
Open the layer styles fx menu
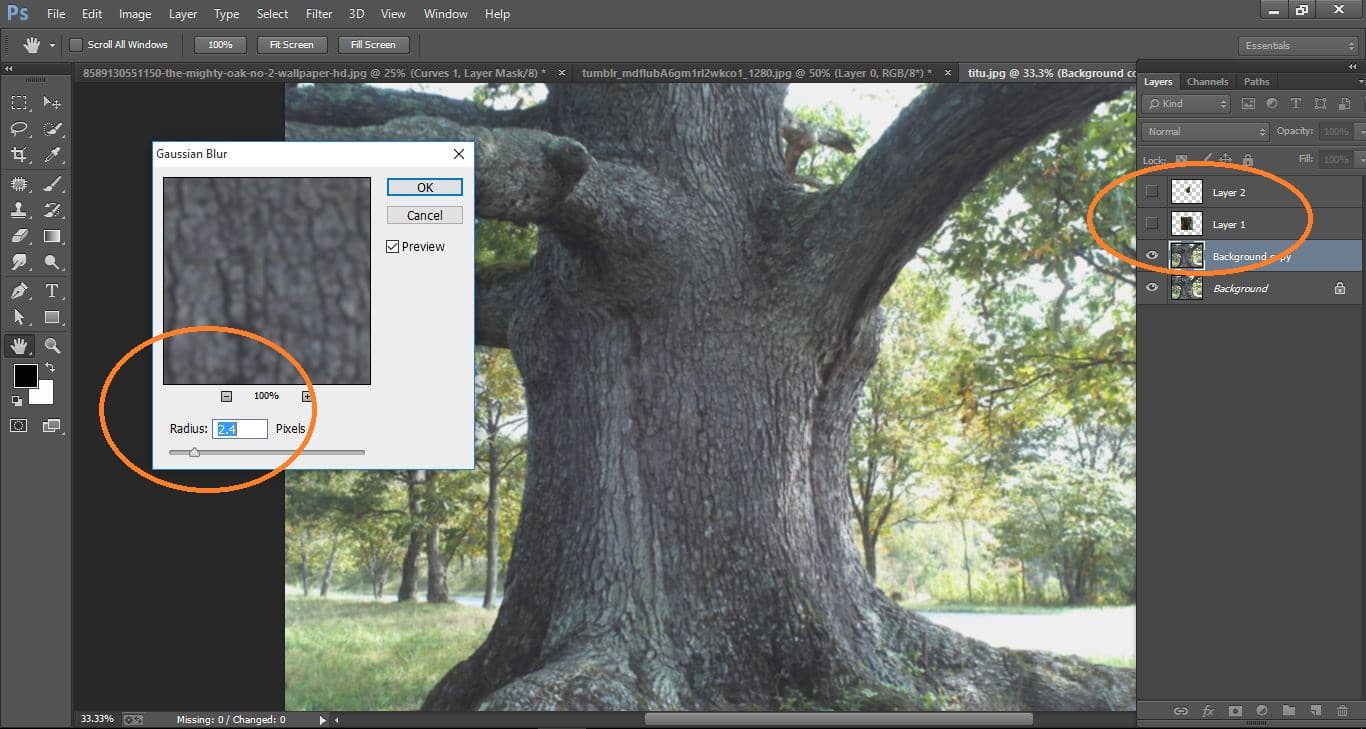pos(1208,711)
